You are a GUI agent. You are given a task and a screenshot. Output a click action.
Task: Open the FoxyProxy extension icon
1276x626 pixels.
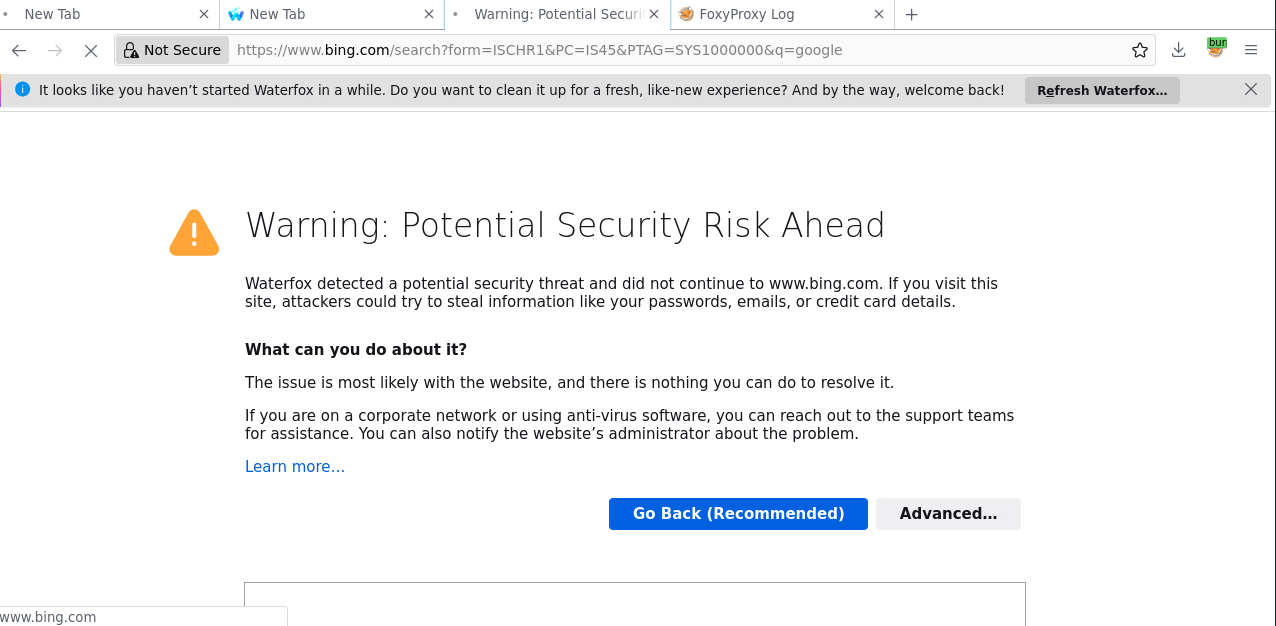pos(1216,49)
